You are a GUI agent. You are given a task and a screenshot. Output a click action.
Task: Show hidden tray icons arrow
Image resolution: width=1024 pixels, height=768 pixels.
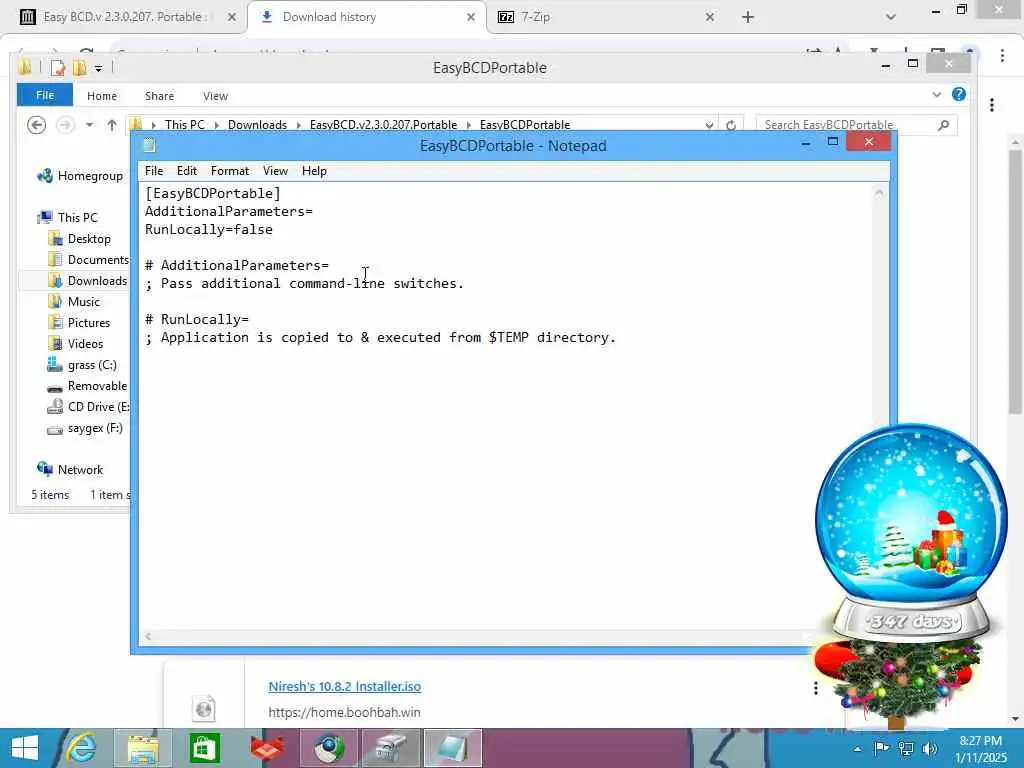point(857,749)
